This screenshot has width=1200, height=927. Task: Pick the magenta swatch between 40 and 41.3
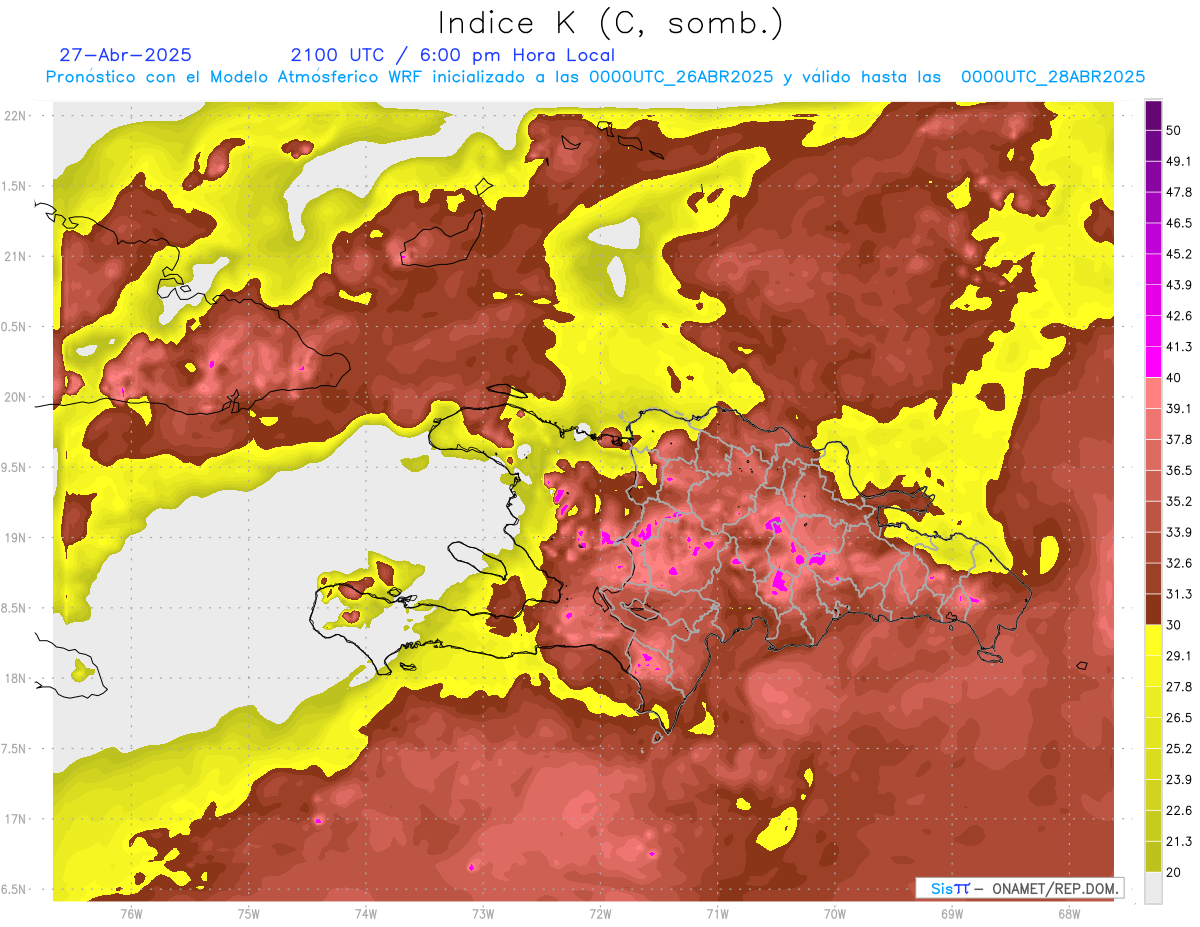(1153, 362)
